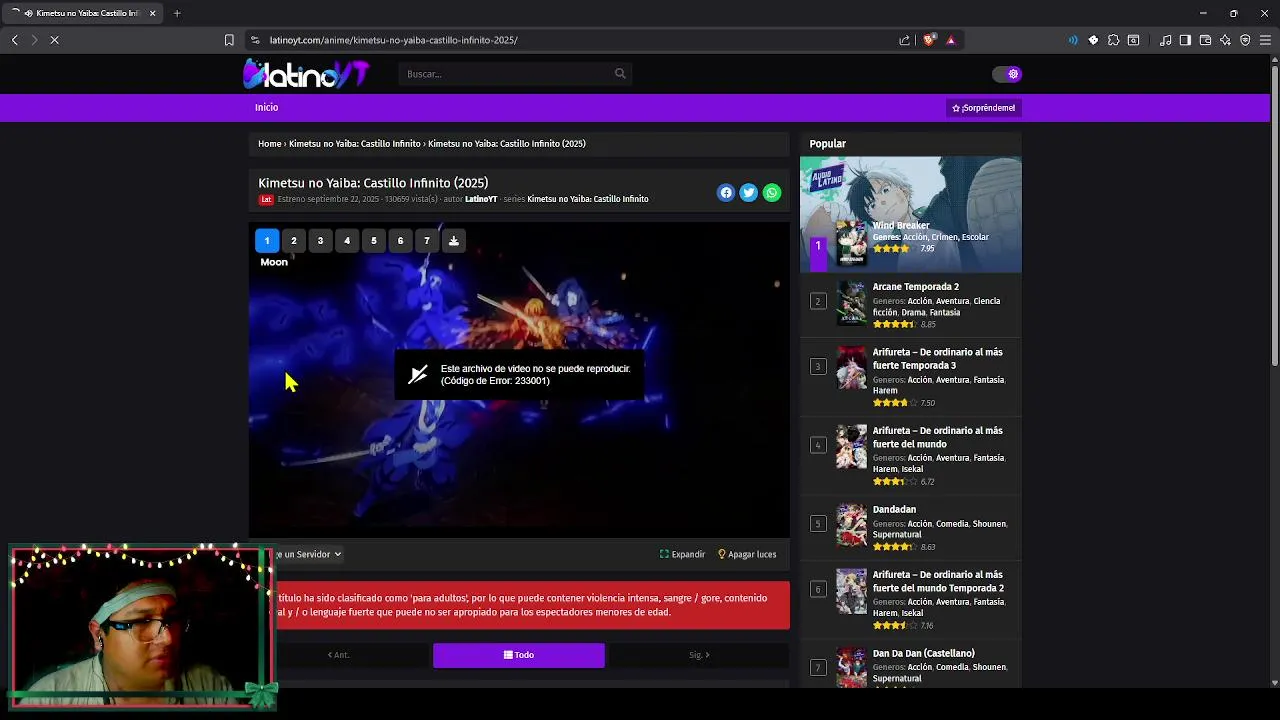Open the Kimetsu no Yaiba: Castillo Infinito breadcrumb
This screenshot has width=1280, height=720.
(x=355, y=144)
